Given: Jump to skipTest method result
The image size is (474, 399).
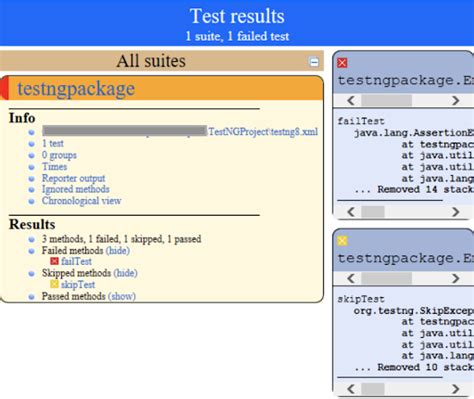Looking at the screenshot, I should 78,284.
